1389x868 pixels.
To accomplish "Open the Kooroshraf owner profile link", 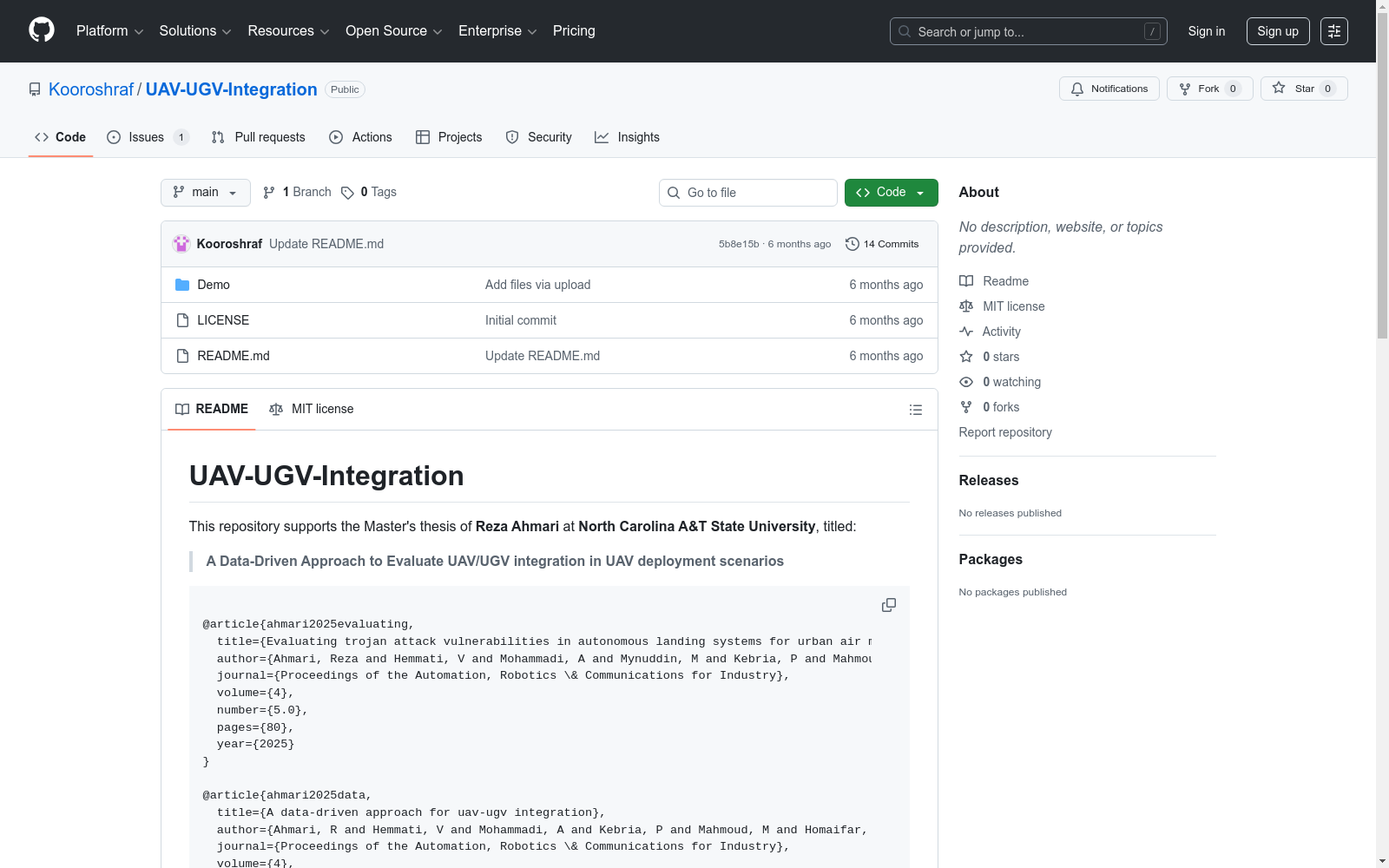I will (x=91, y=89).
